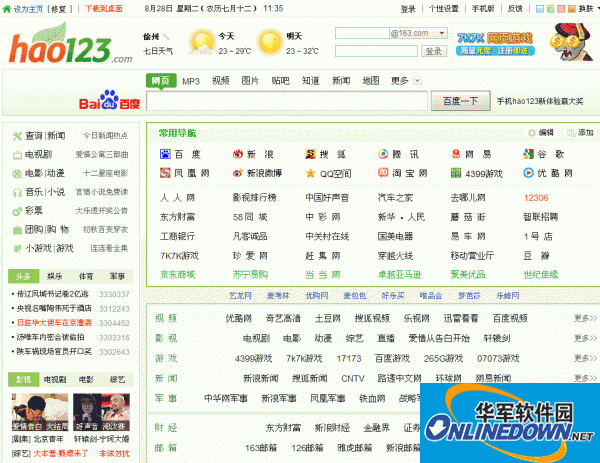
Task: Click the 个性设置 link
Action: click(x=444, y=9)
